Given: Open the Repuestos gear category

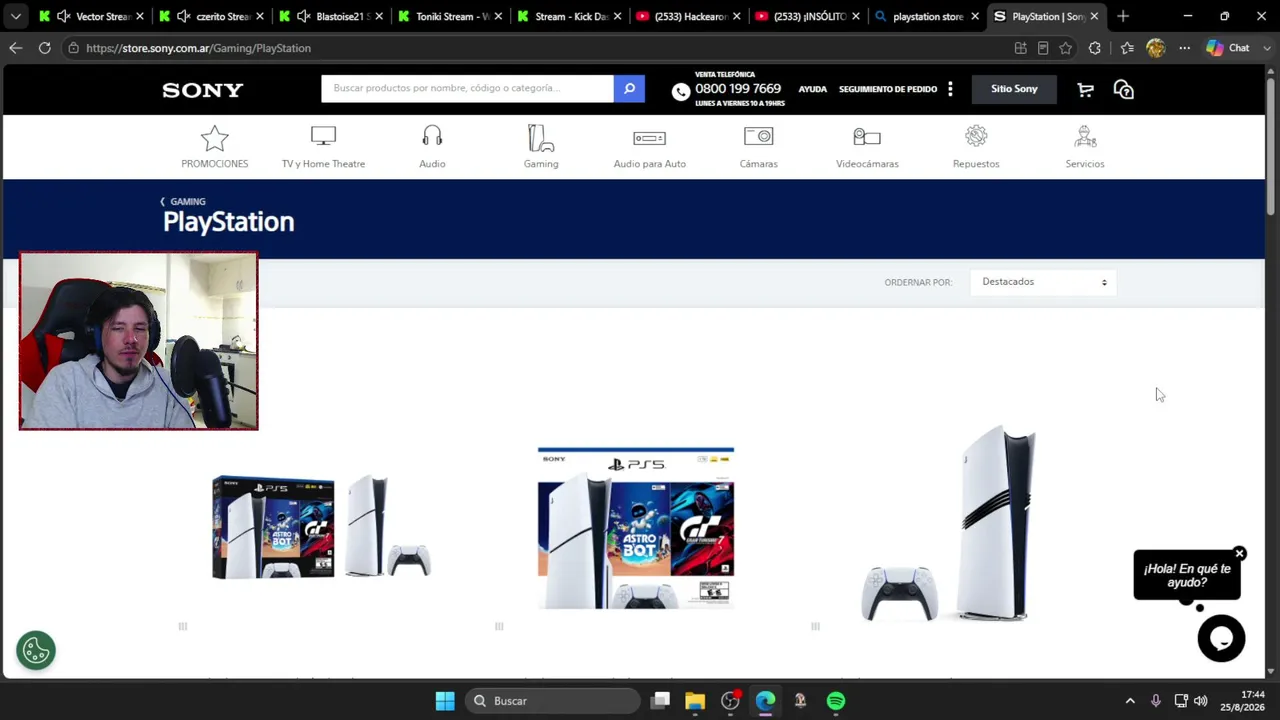Looking at the screenshot, I should point(976,146).
